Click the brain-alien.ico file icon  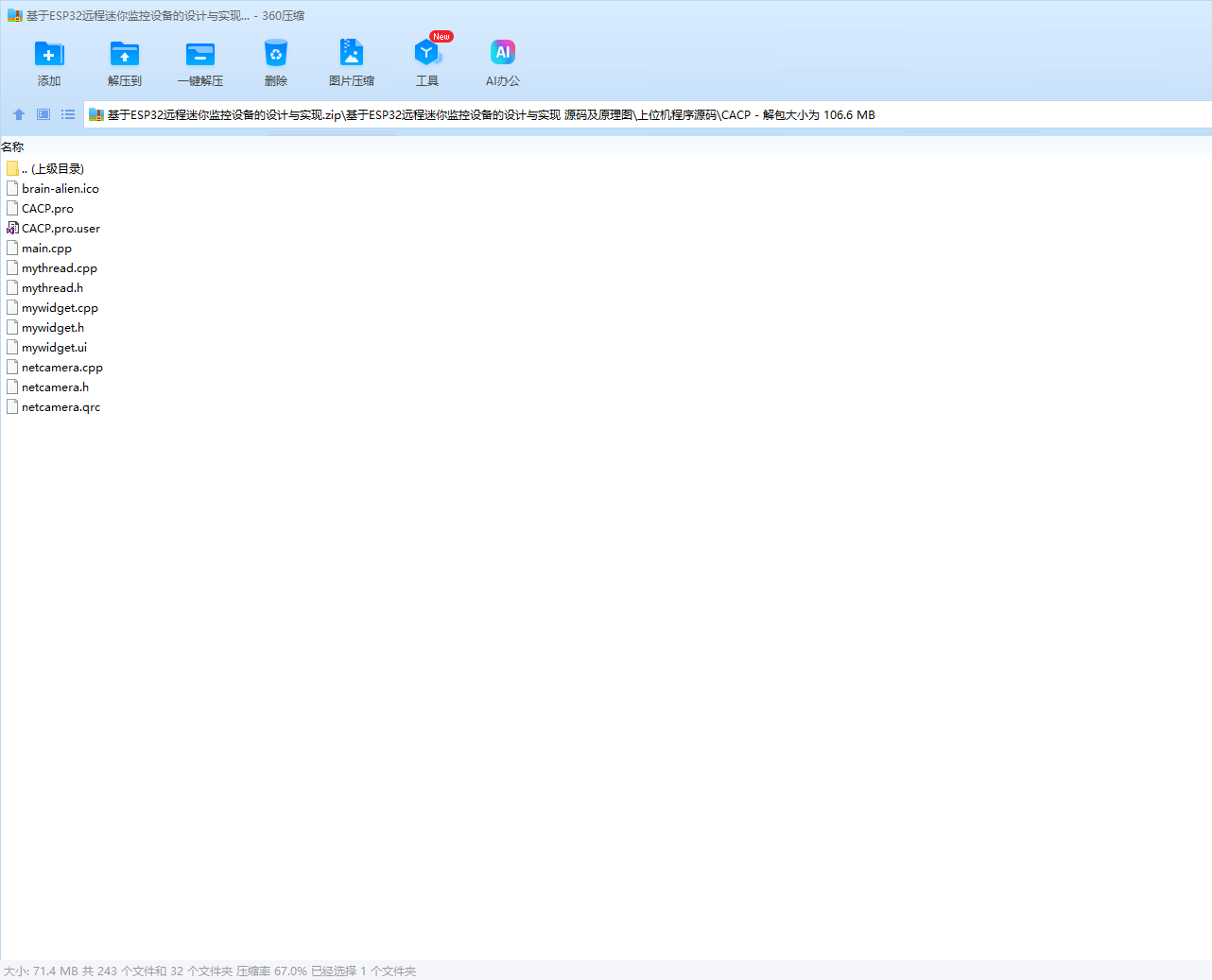12,188
